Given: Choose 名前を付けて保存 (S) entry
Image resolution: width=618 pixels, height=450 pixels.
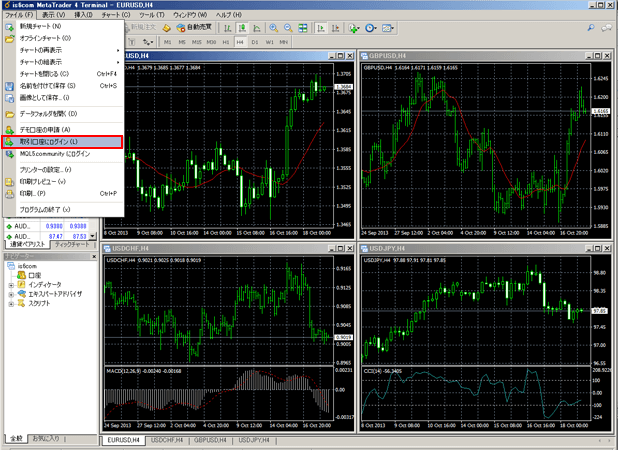Looking at the screenshot, I should (x=63, y=86).
